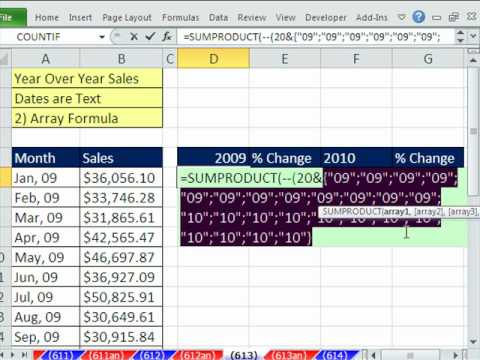Select column C header
The width and height of the screenshot is (480, 360).
(170, 59)
